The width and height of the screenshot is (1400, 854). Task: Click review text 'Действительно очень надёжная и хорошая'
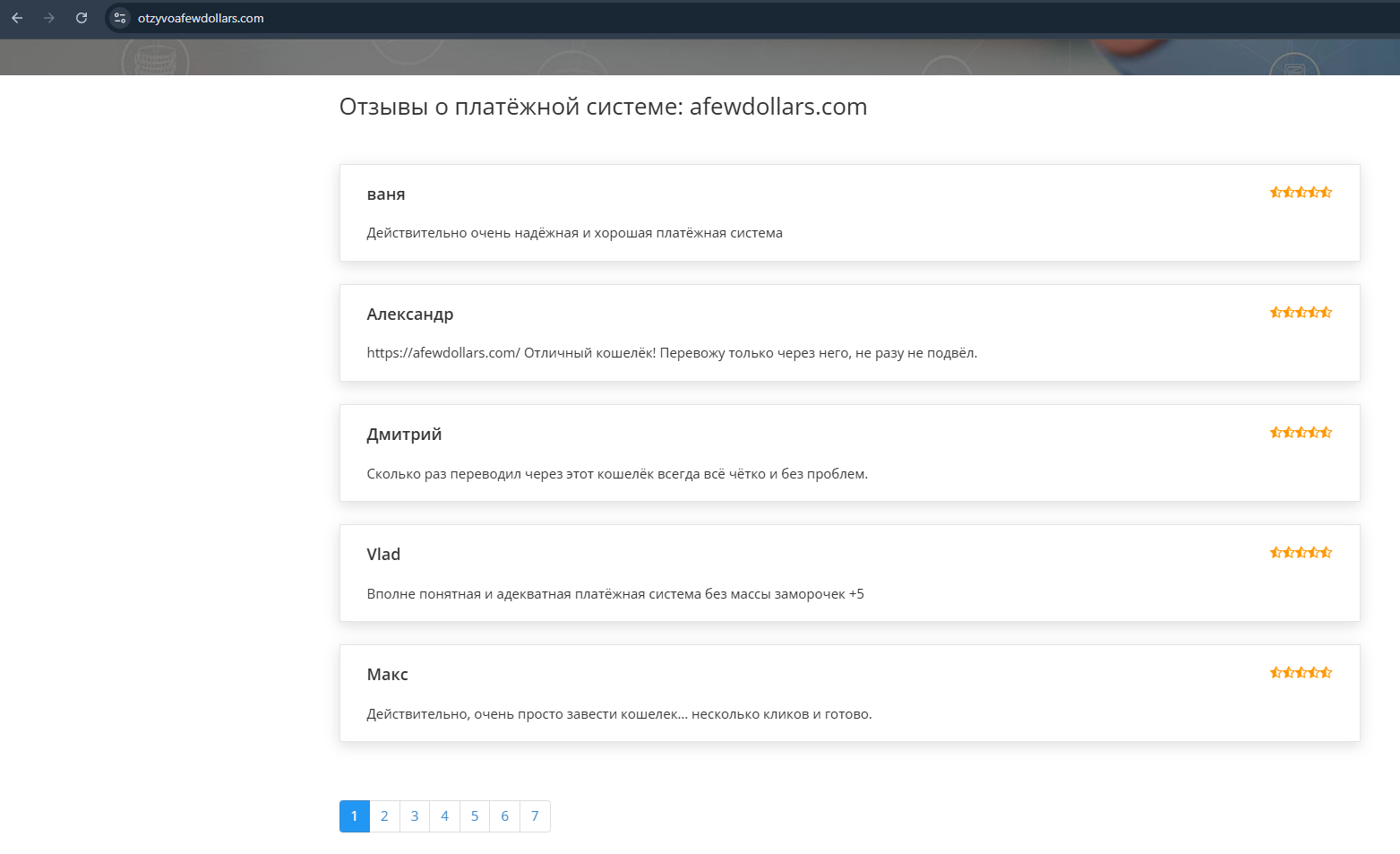pos(574,233)
